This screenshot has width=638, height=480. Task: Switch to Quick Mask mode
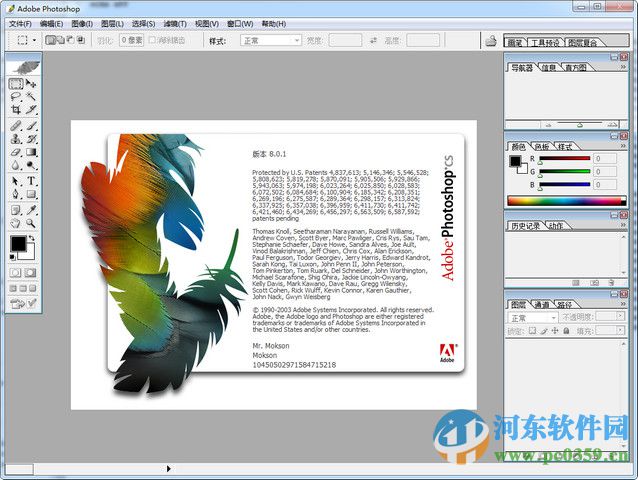(x=31, y=273)
